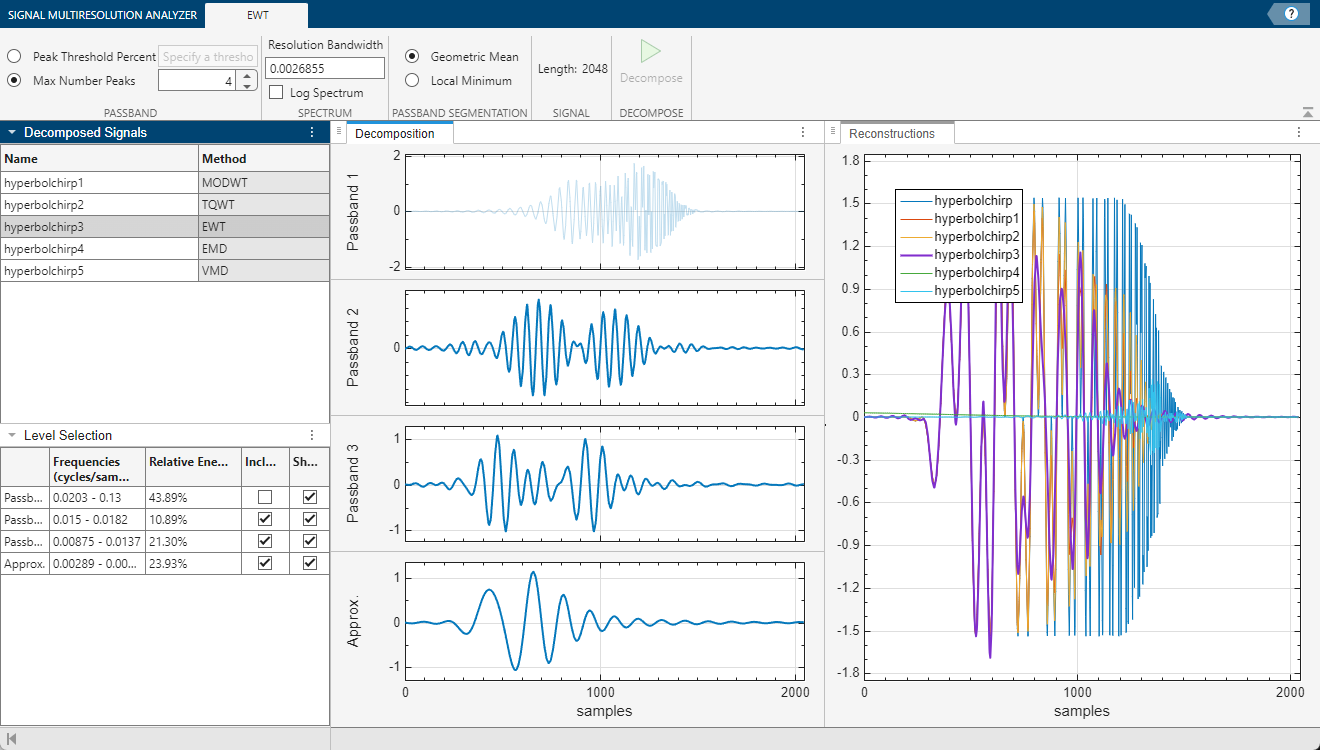The height and width of the screenshot is (750, 1320).
Task: Collapse the Decomposed Signals section header
Action: coord(10,131)
